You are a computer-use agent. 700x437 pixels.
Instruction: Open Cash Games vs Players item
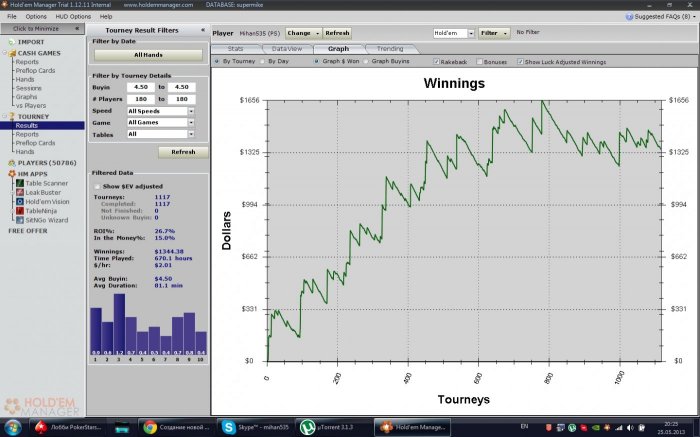click(31, 105)
